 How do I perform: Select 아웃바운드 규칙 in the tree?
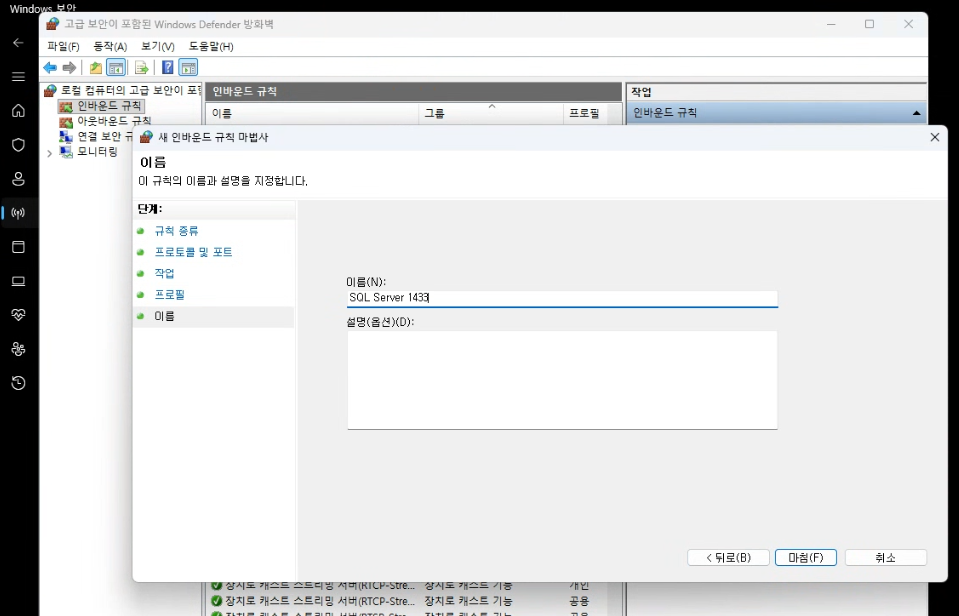point(114,121)
